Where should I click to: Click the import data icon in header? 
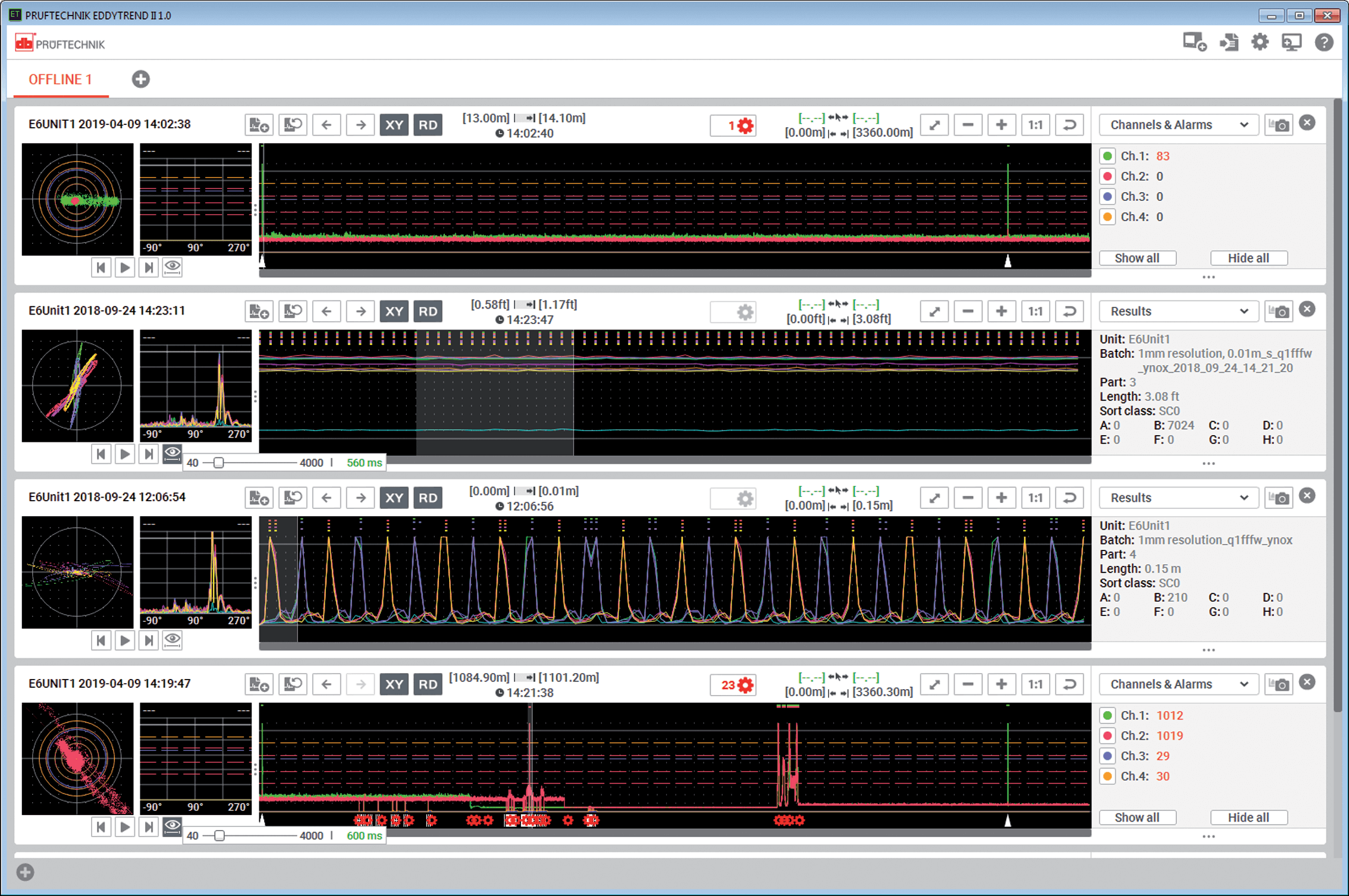(1228, 43)
